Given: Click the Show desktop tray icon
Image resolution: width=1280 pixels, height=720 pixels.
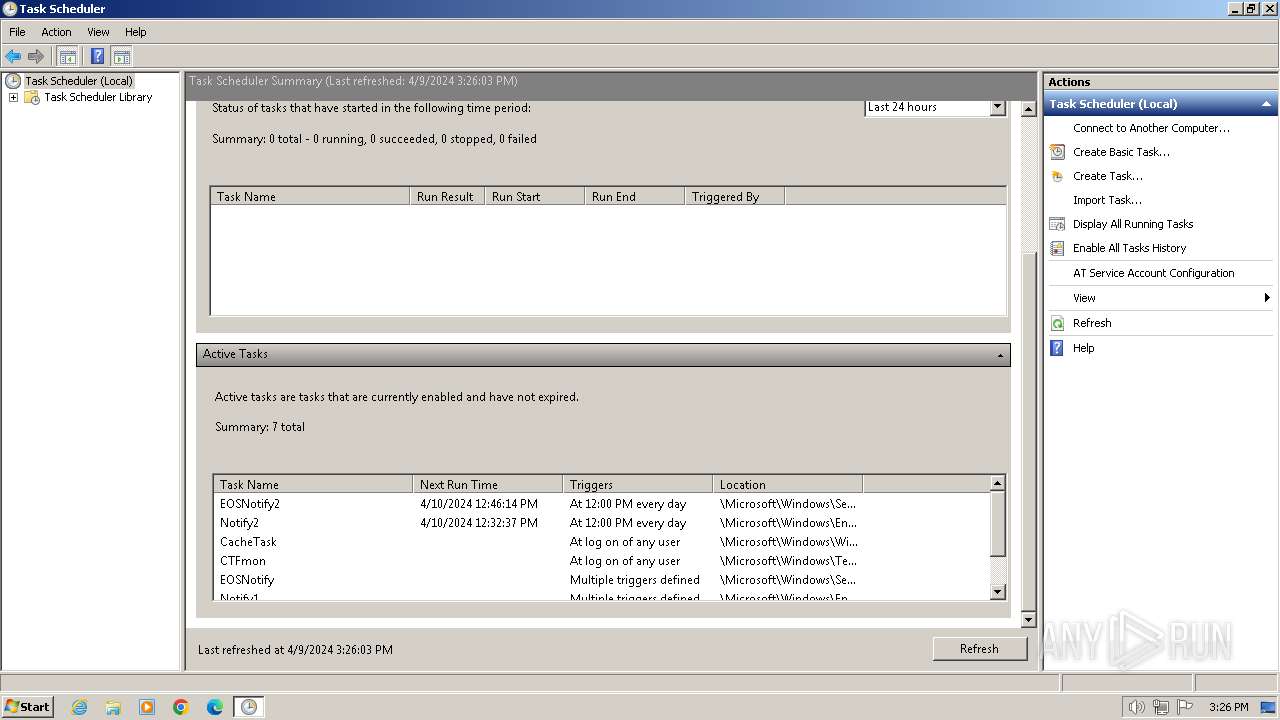Looking at the screenshot, I should pos(1269,707).
